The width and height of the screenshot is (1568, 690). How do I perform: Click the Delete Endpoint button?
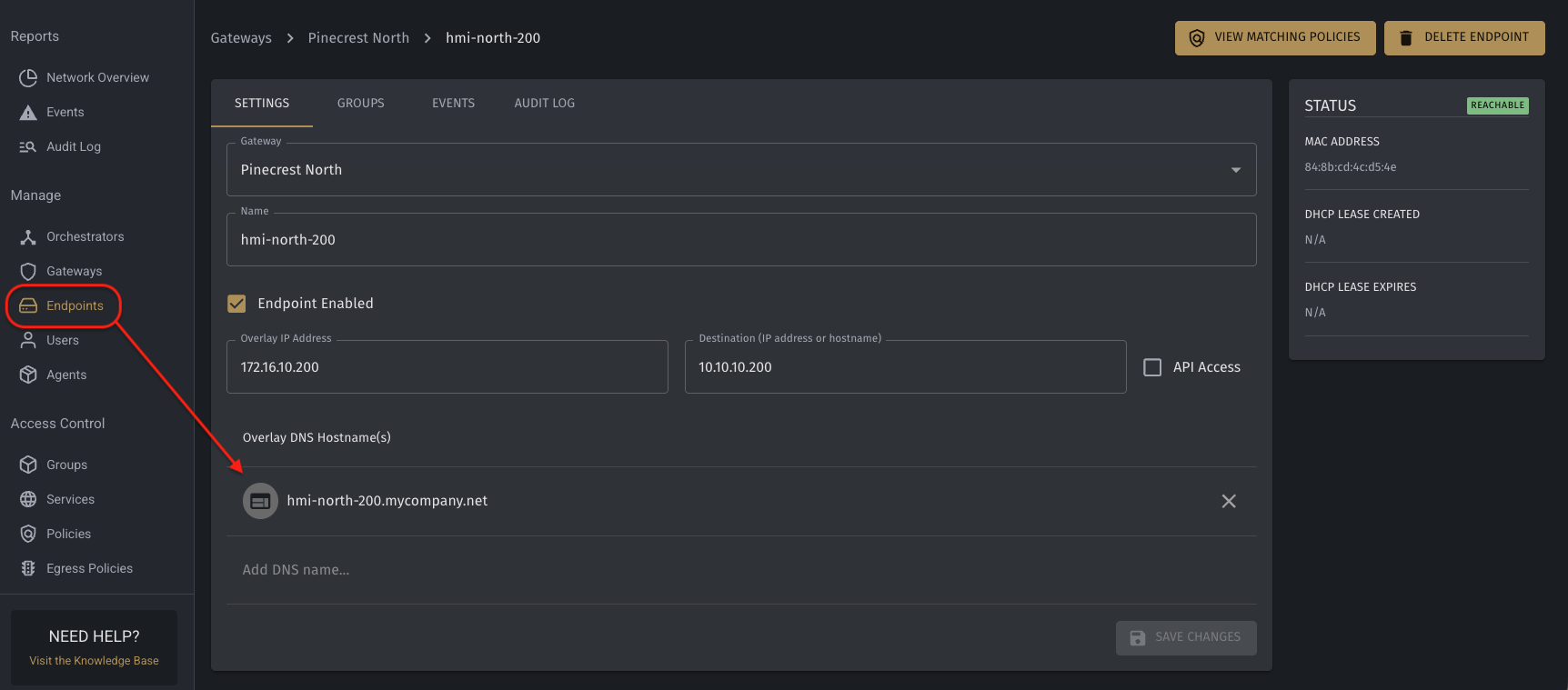point(1464,38)
